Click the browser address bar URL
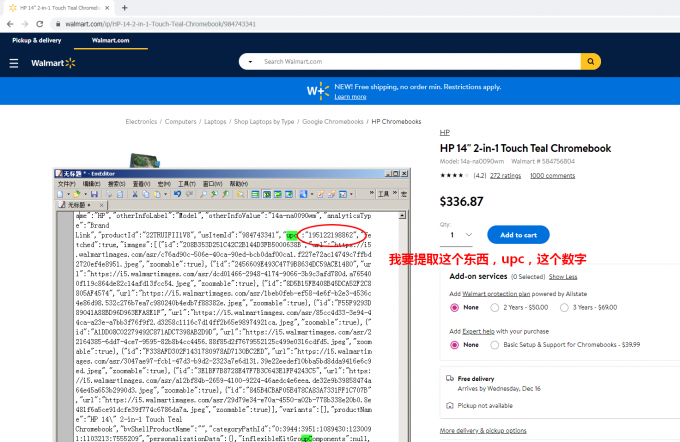This screenshot has width=680, height=442. click(160, 24)
